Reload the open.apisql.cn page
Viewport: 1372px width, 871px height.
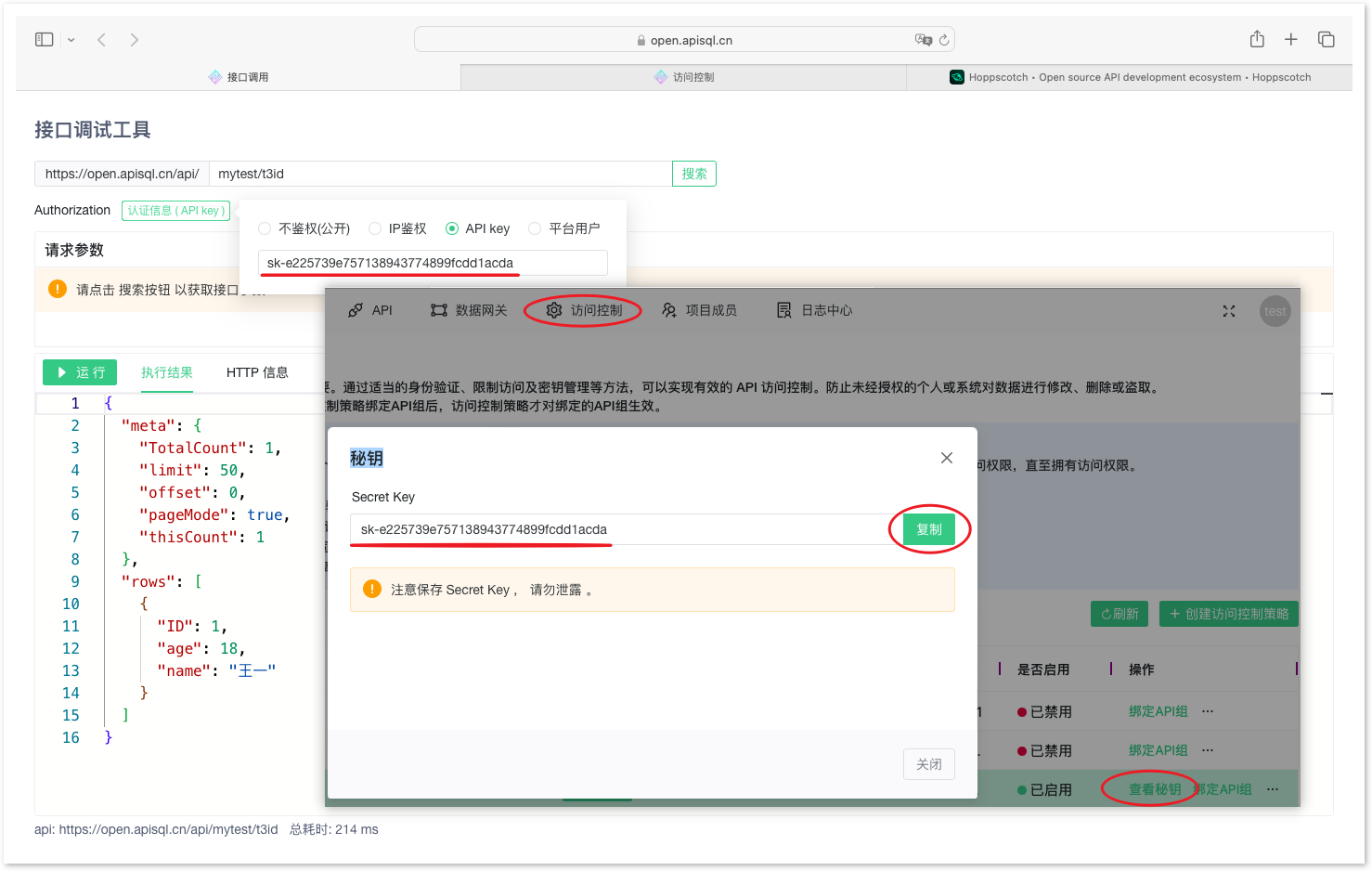944,40
